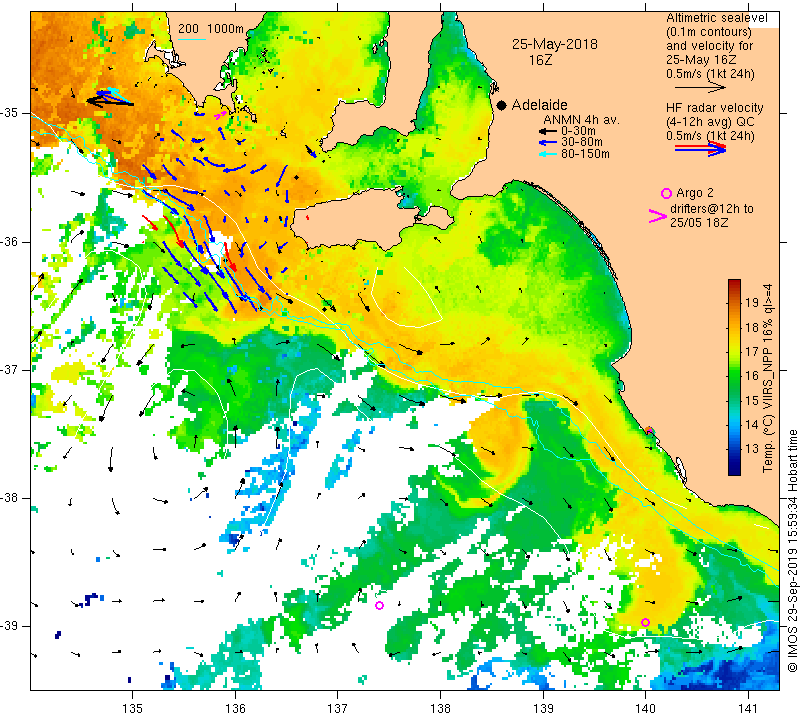Click the longitude axis label 136
The height and width of the screenshot is (720, 800).
[x=235, y=709]
